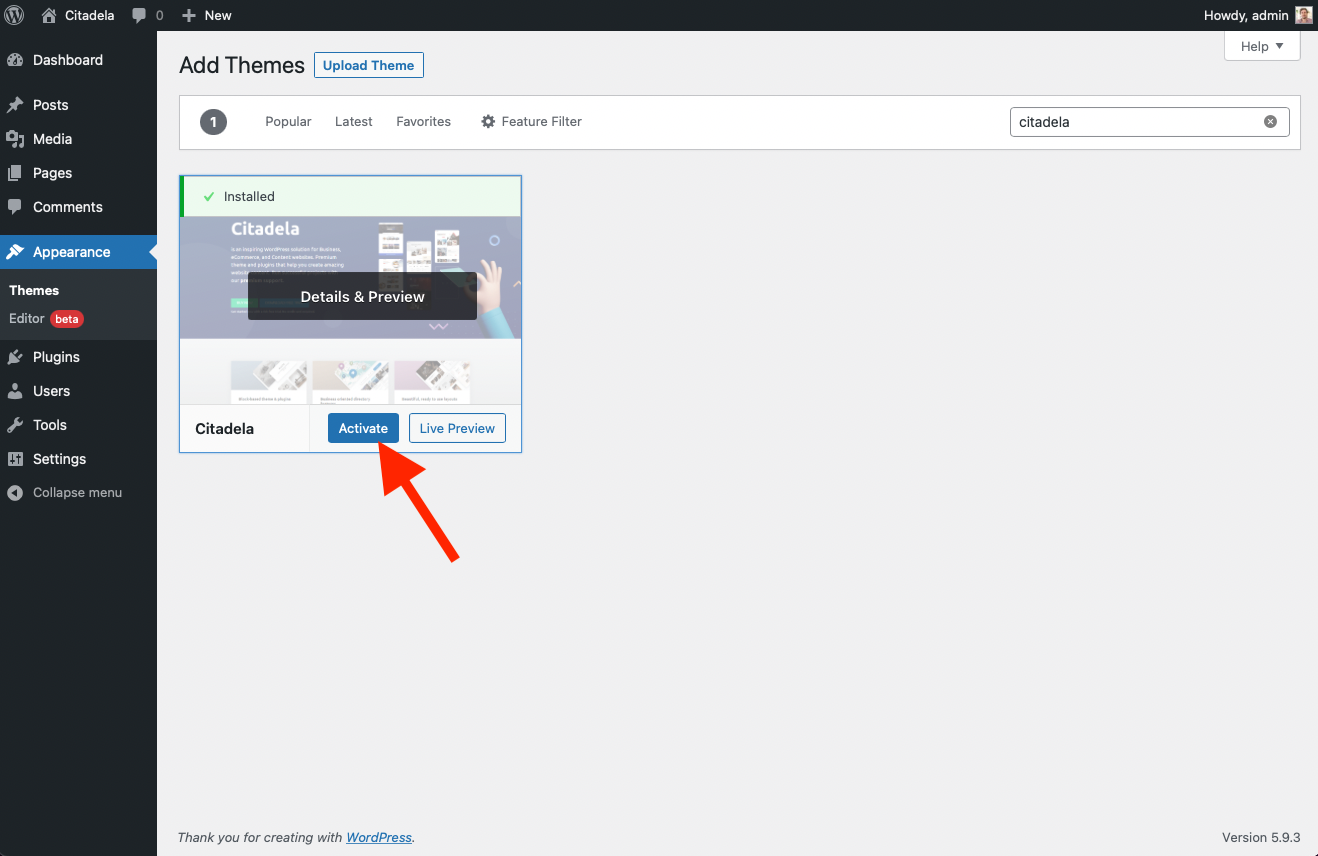Open the Feature Filter gear icon
The image size is (1318, 856).
click(488, 122)
